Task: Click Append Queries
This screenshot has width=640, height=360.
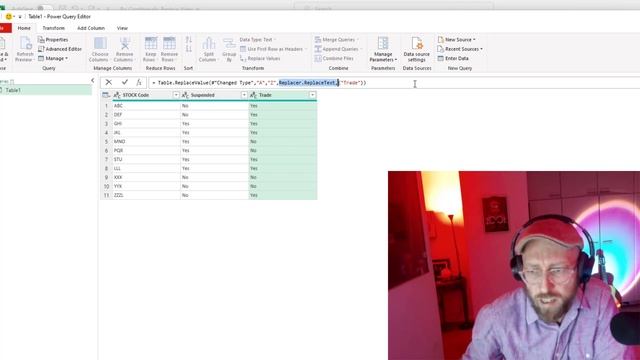Action: point(337,49)
